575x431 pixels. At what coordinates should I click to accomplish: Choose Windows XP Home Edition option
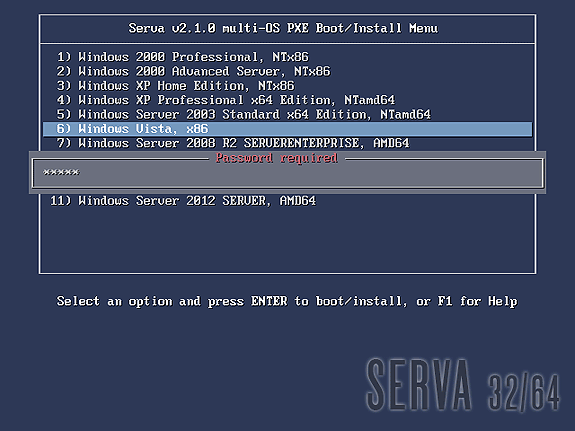[175, 85]
